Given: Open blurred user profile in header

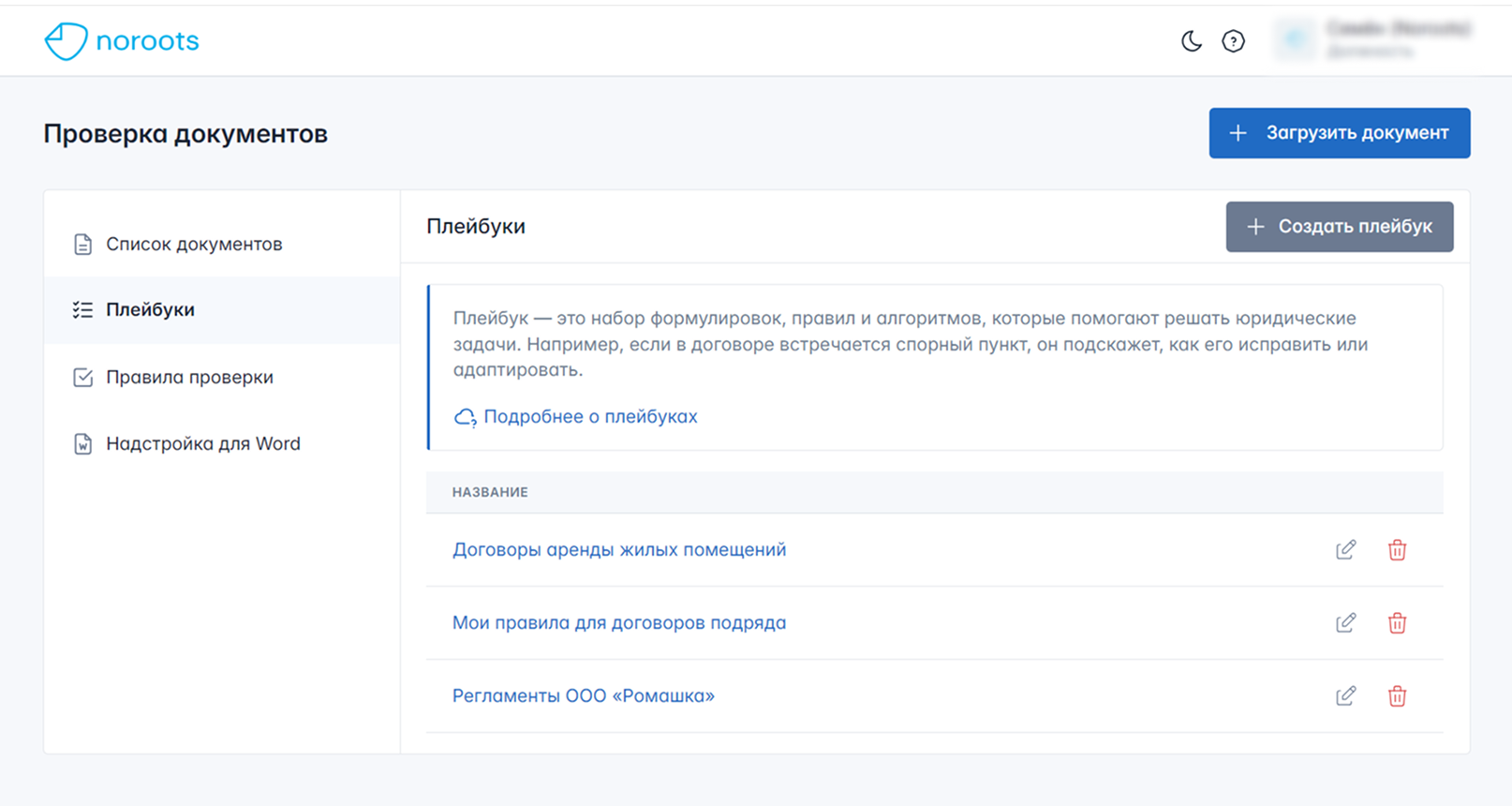Looking at the screenshot, I should click(1373, 39).
